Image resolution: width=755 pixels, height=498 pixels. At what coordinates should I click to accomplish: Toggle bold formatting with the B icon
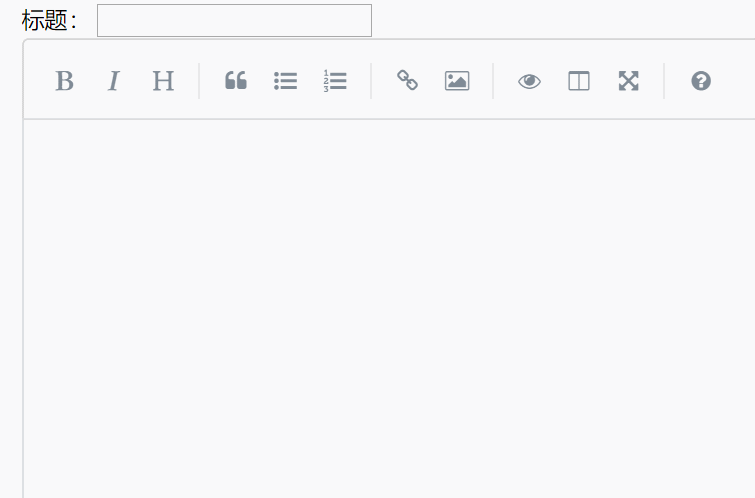pos(65,81)
